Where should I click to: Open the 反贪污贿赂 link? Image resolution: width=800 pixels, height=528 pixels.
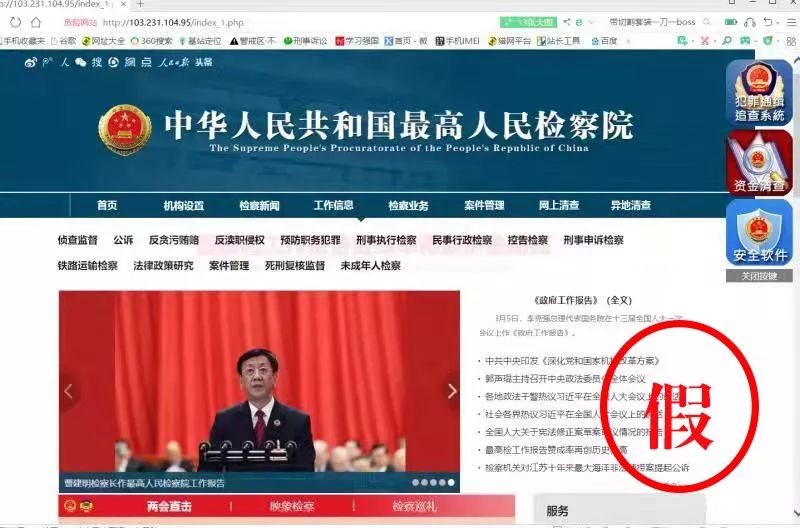174,240
